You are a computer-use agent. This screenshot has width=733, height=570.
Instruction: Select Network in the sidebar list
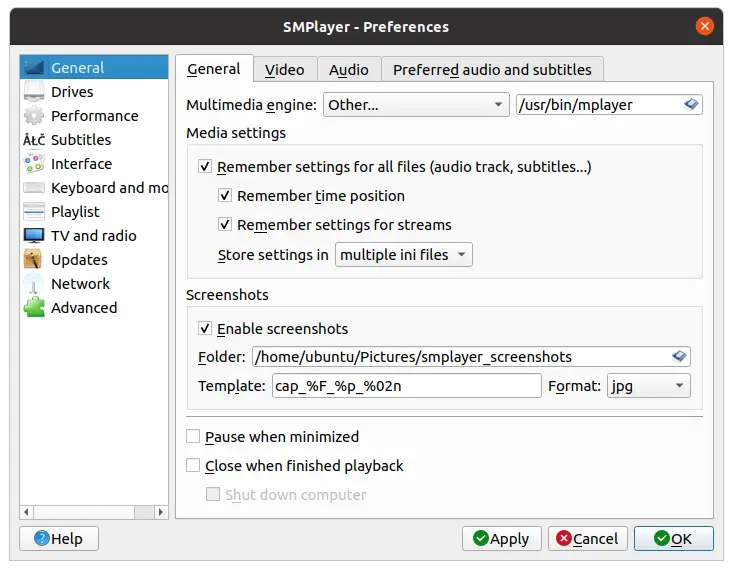(94, 283)
